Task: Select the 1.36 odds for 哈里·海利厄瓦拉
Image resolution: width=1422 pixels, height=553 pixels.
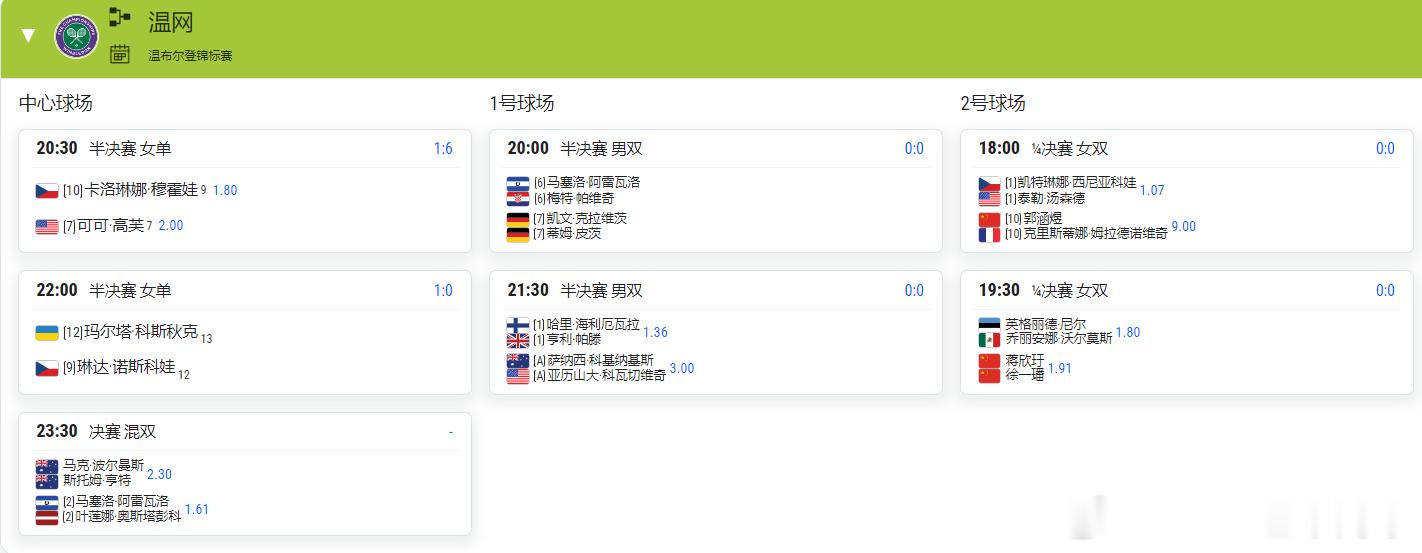Action: click(x=655, y=333)
